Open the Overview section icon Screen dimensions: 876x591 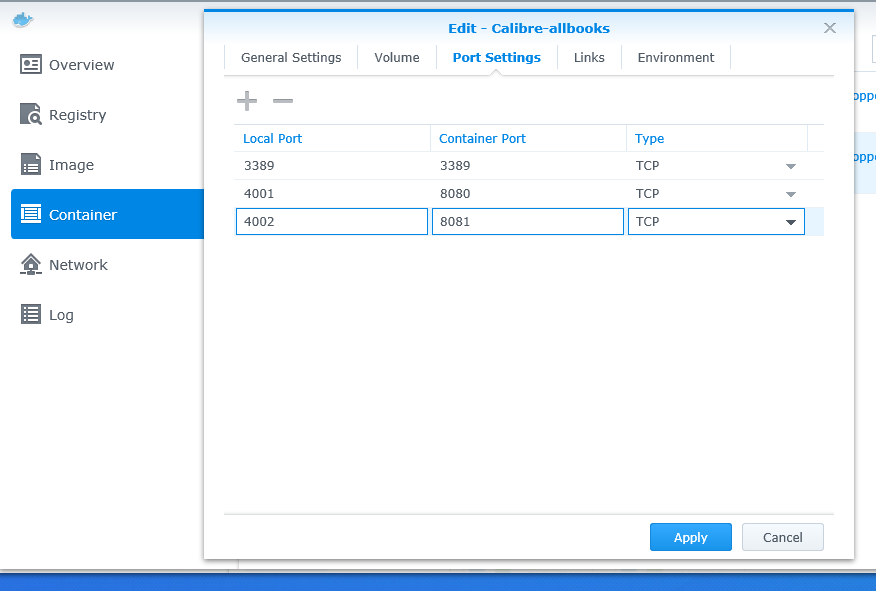coord(31,65)
